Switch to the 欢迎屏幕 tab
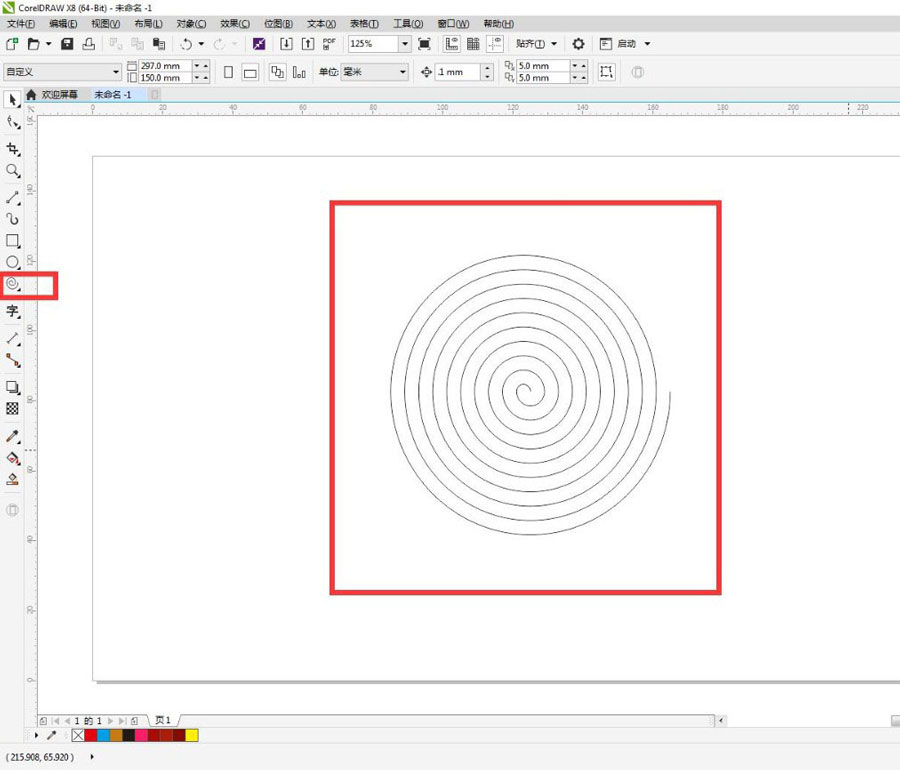 [58, 94]
